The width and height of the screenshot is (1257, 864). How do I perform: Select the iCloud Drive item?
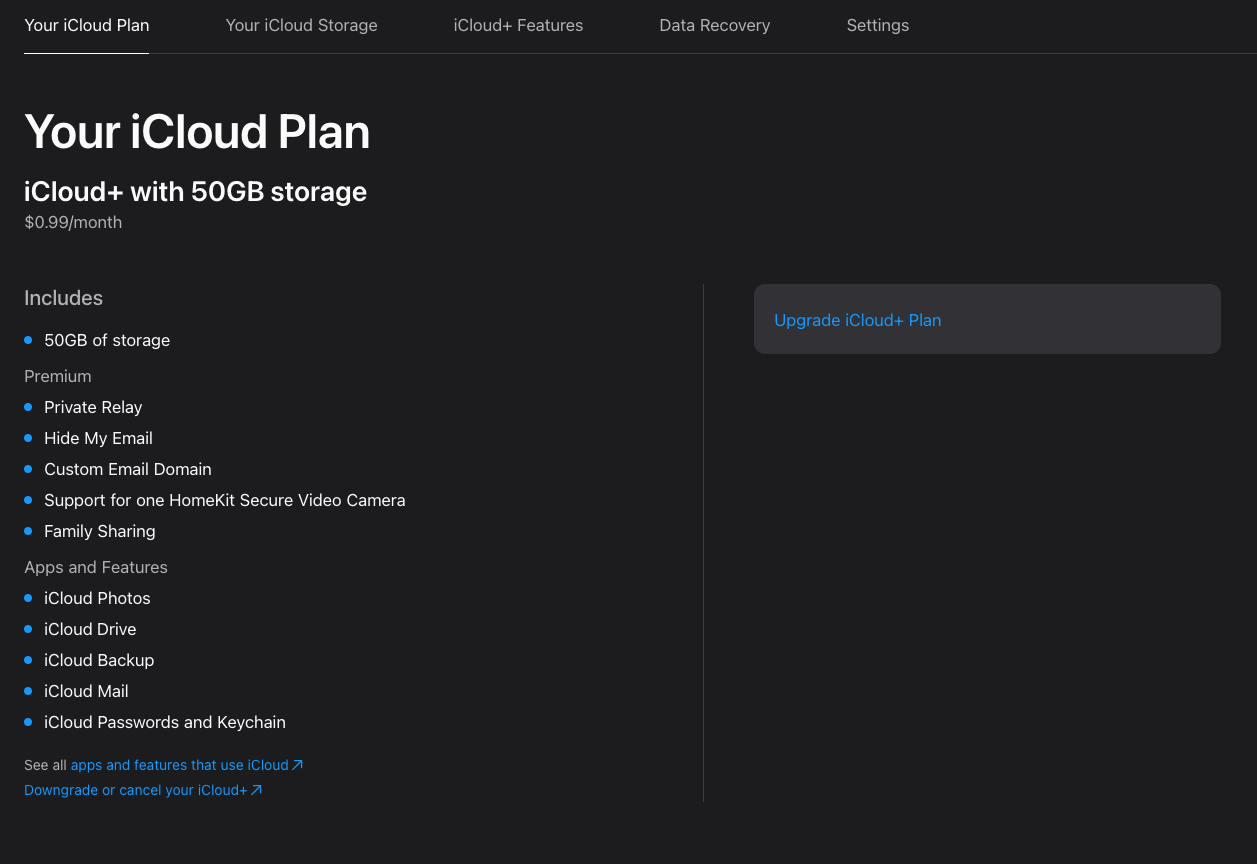[90, 629]
